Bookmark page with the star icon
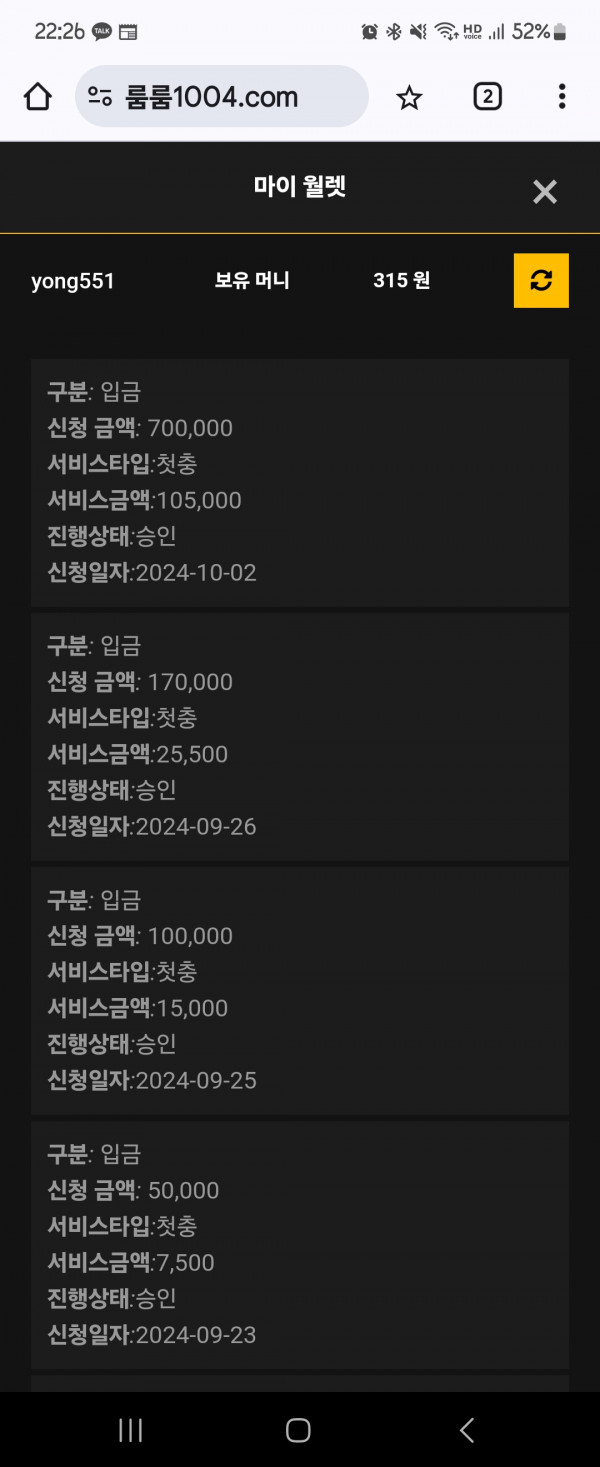 point(409,97)
